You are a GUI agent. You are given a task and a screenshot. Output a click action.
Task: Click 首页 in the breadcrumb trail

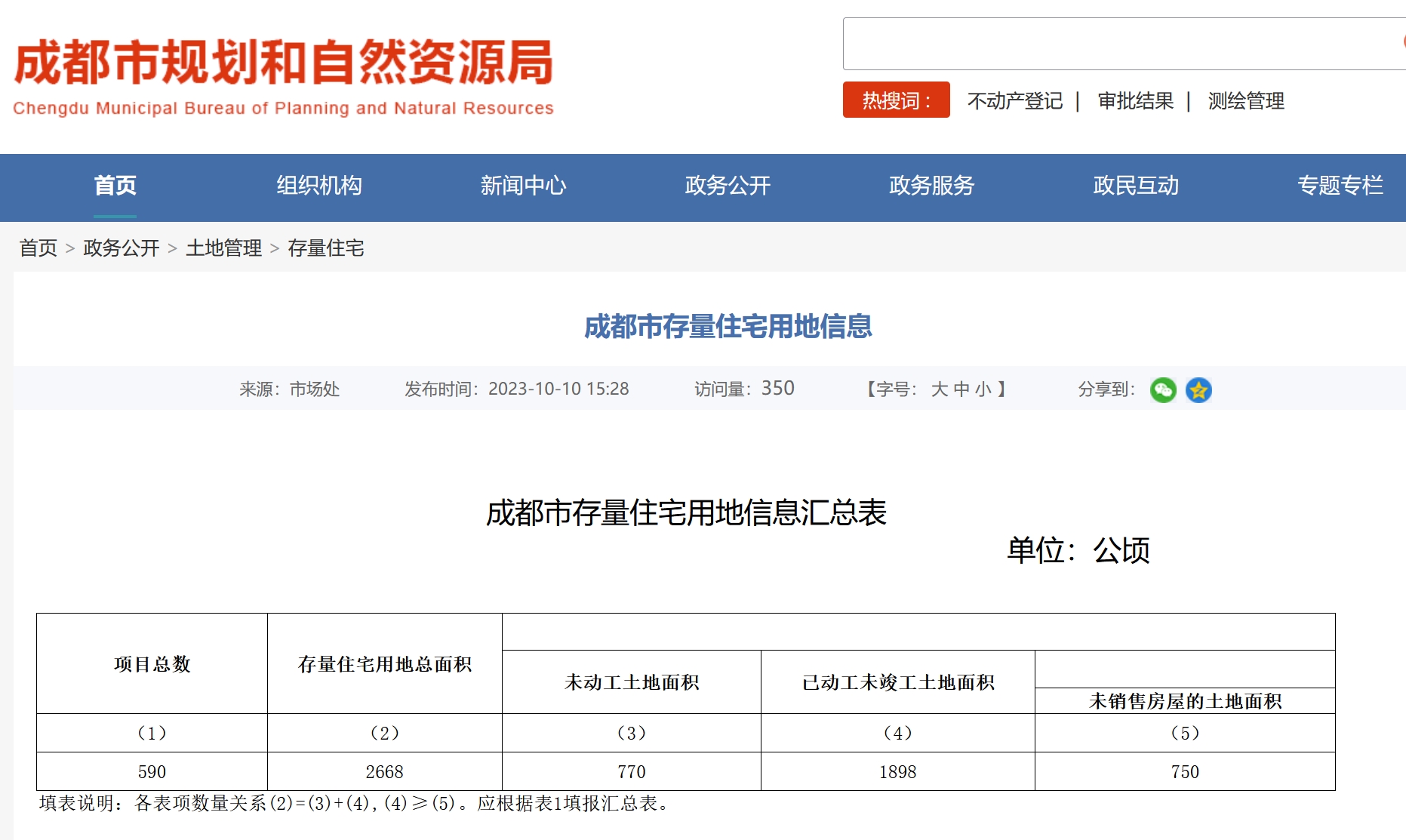[x=38, y=248]
